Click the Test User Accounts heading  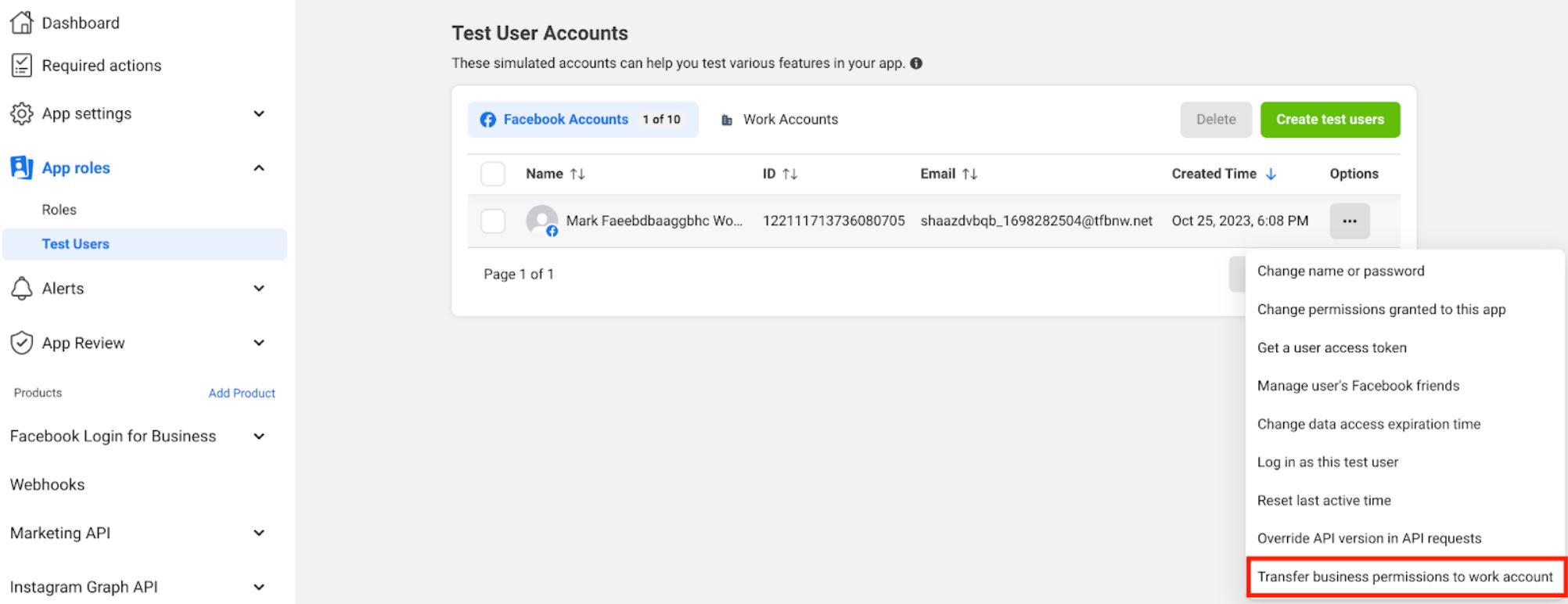coord(540,34)
